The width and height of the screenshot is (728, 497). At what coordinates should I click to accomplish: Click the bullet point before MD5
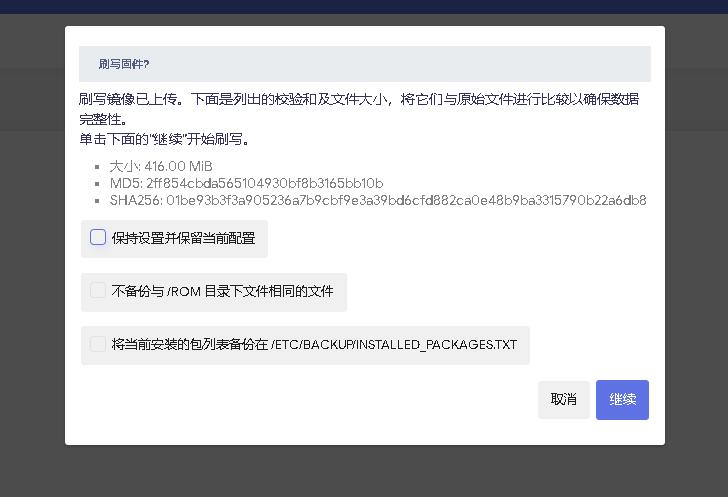(x=97, y=184)
